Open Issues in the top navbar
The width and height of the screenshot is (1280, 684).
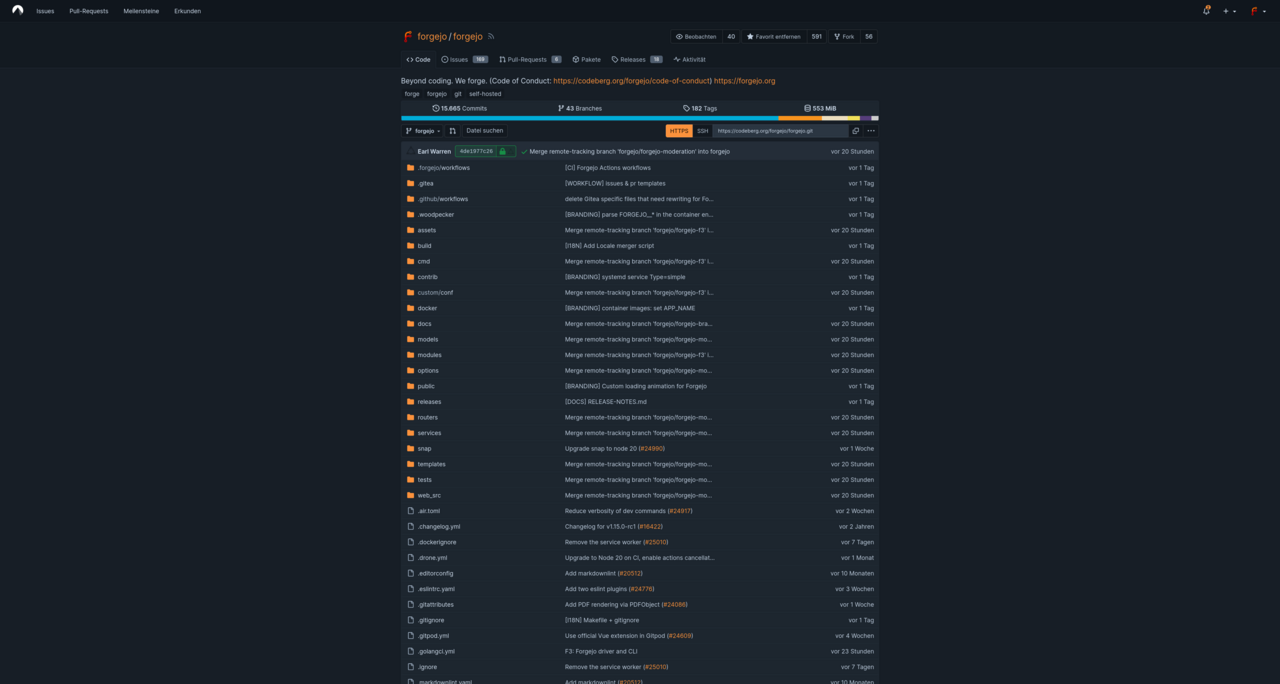point(45,11)
